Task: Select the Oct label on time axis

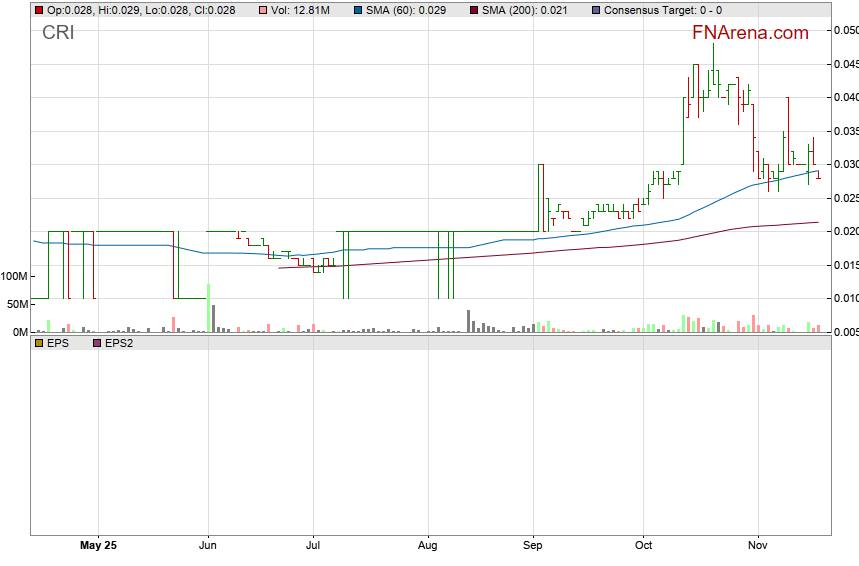Action: pos(643,546)
